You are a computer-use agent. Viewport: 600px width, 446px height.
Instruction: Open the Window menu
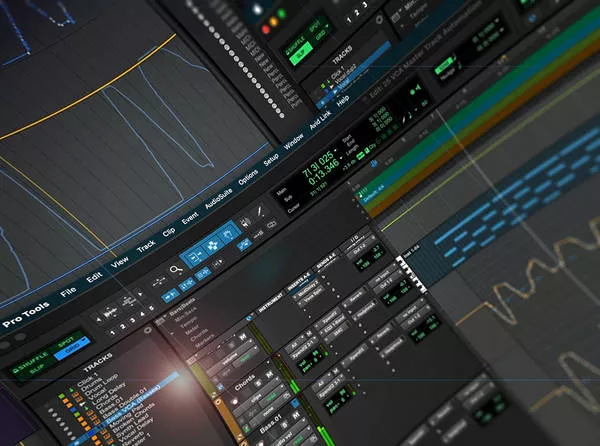click(x=293, y=142)
